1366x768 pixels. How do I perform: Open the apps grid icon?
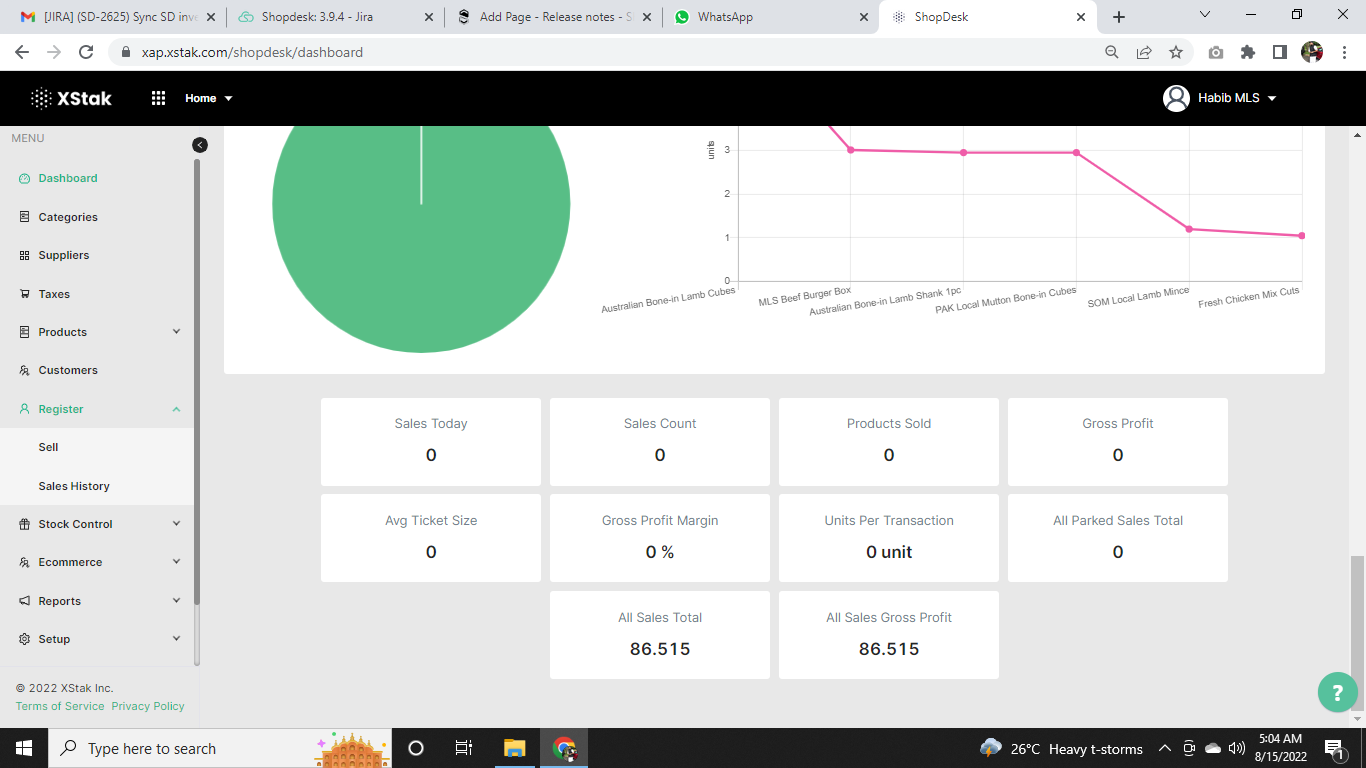point(158,98)
